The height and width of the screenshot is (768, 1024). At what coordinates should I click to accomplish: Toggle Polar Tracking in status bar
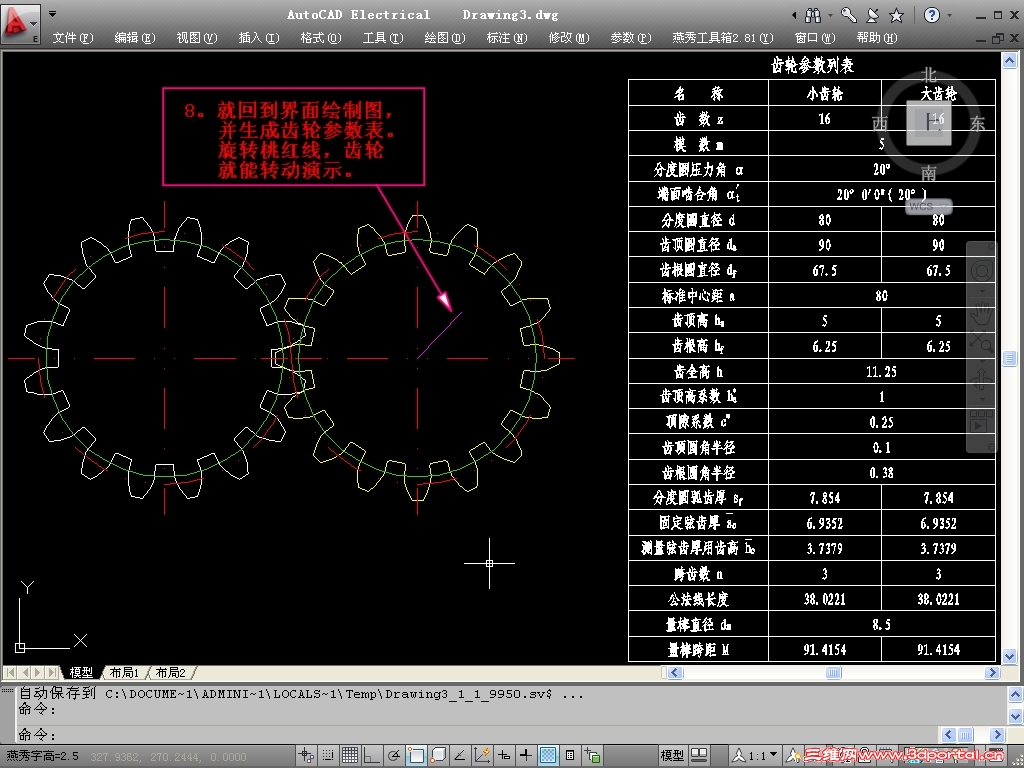coord(394,756)
